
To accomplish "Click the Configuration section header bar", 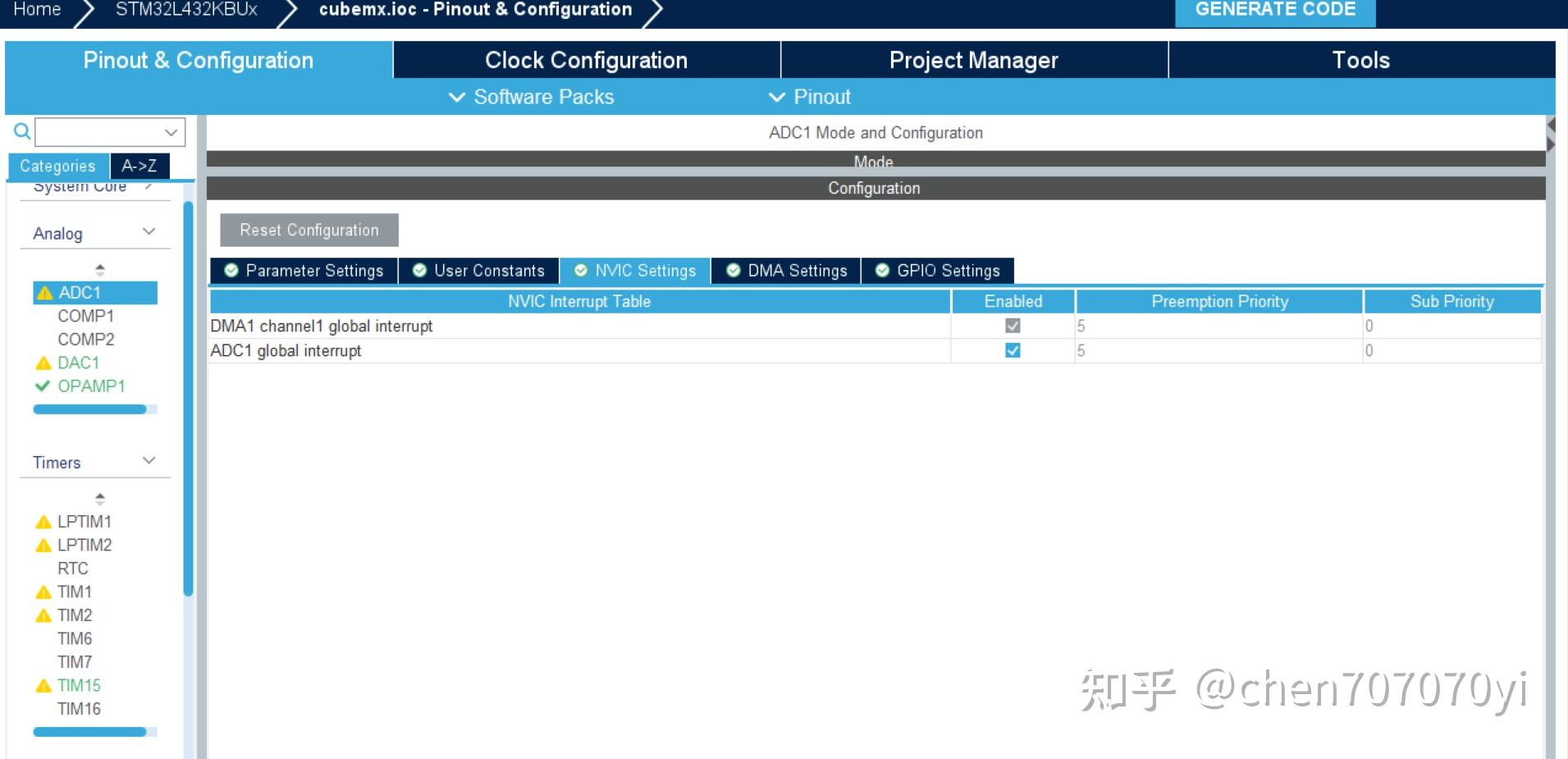I will click(875, 188).
